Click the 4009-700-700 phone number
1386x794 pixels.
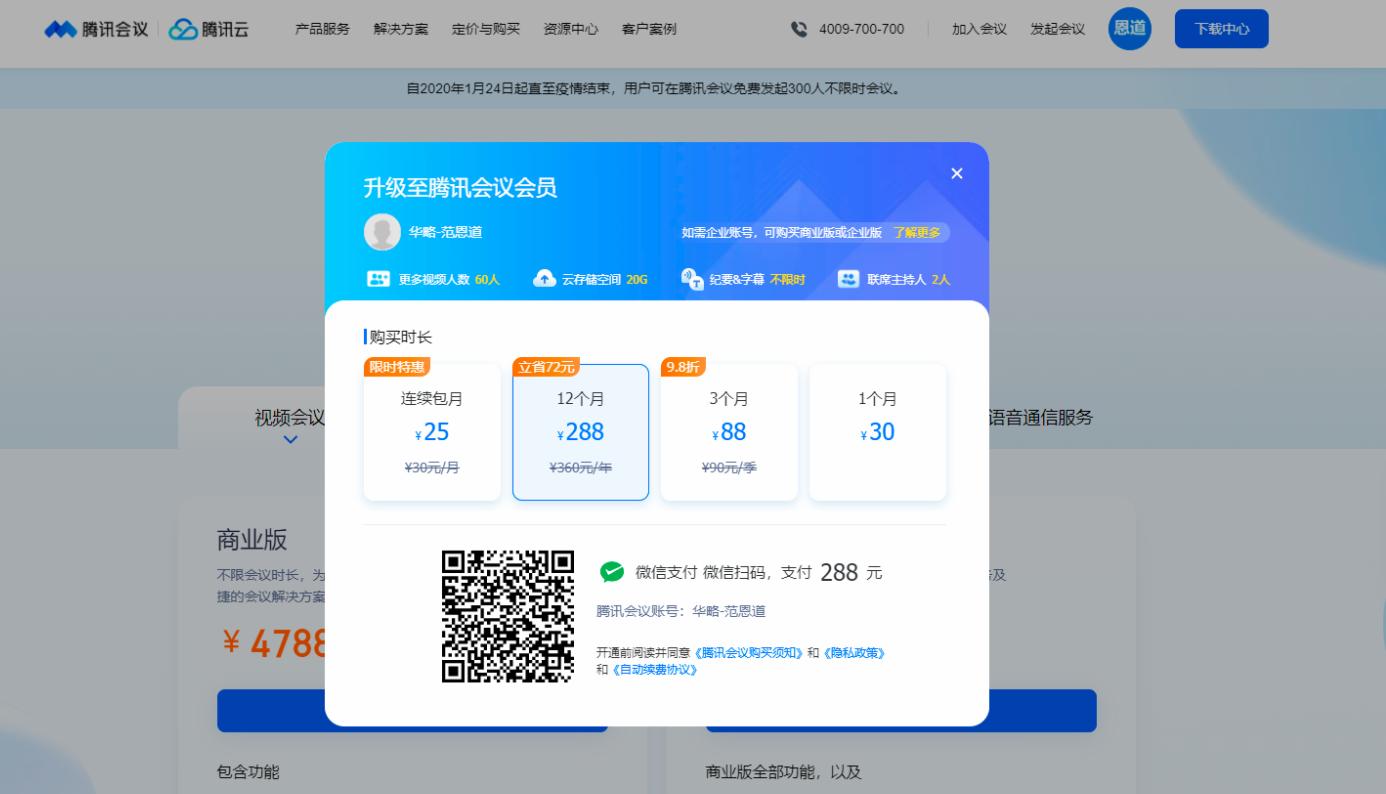861,29
